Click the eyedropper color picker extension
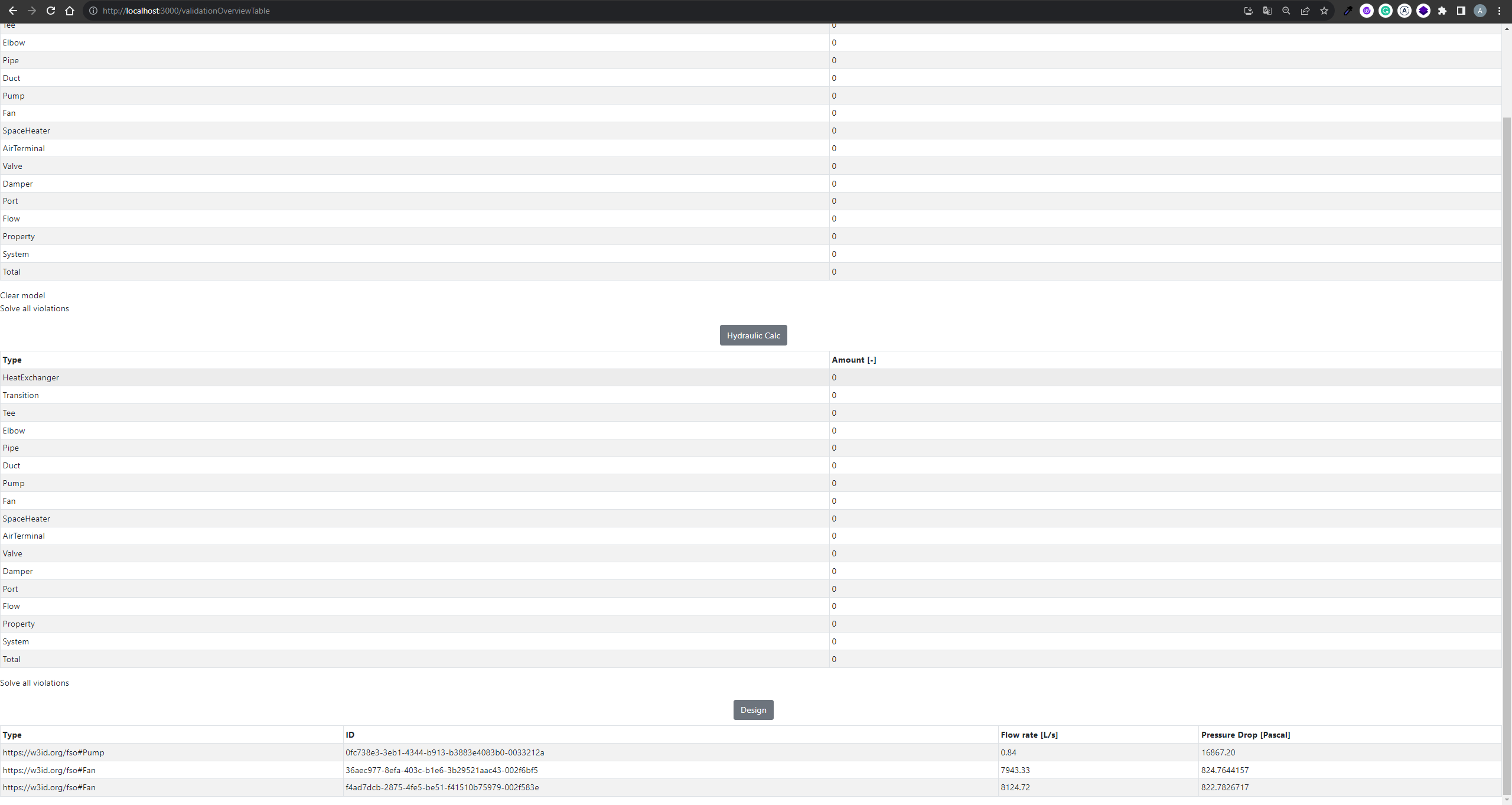Image resolution: width=1512 pixels, height=805 pixels. pyautogui.click(x=1348, y=11)
